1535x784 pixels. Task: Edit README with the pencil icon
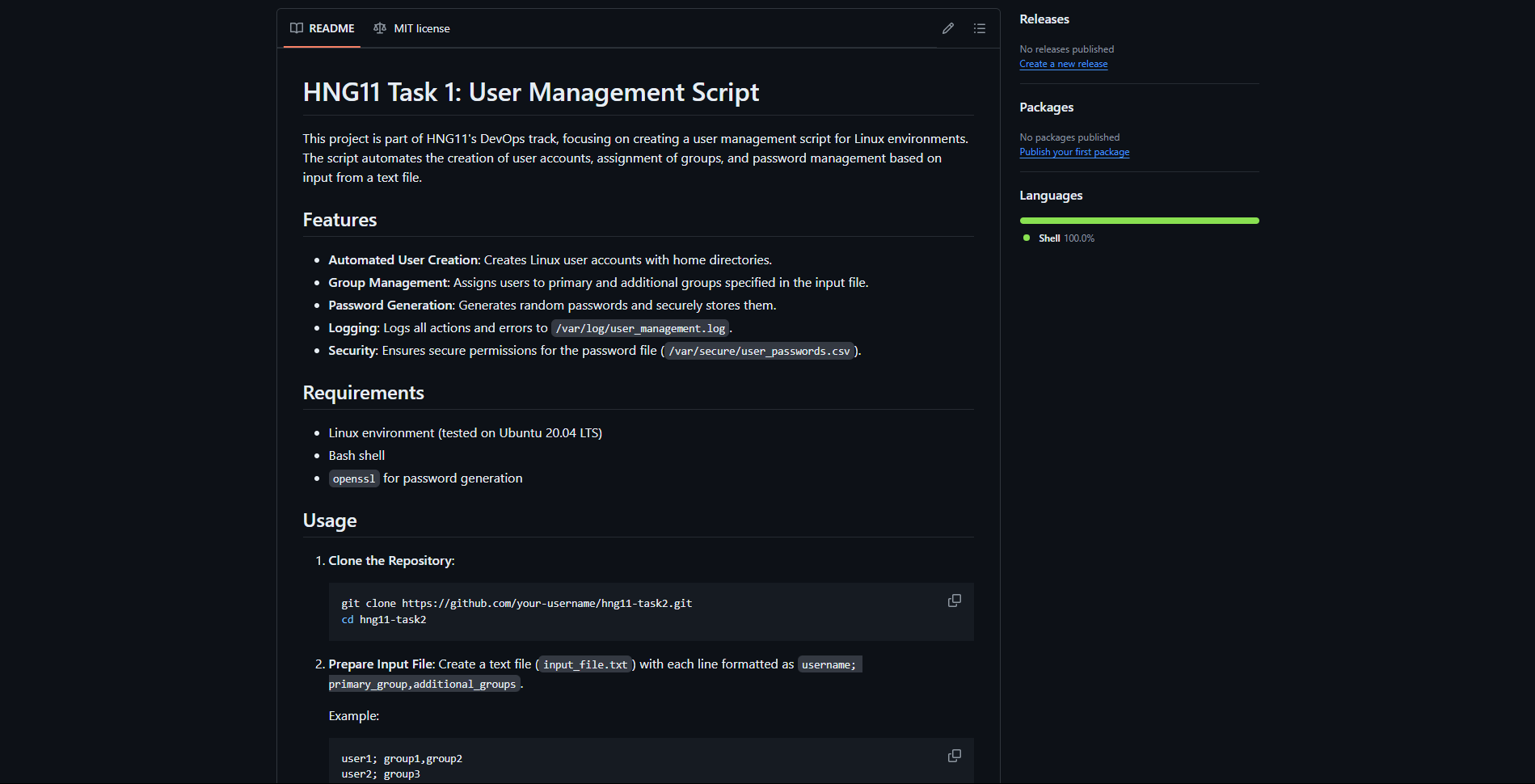click(948, 28)
